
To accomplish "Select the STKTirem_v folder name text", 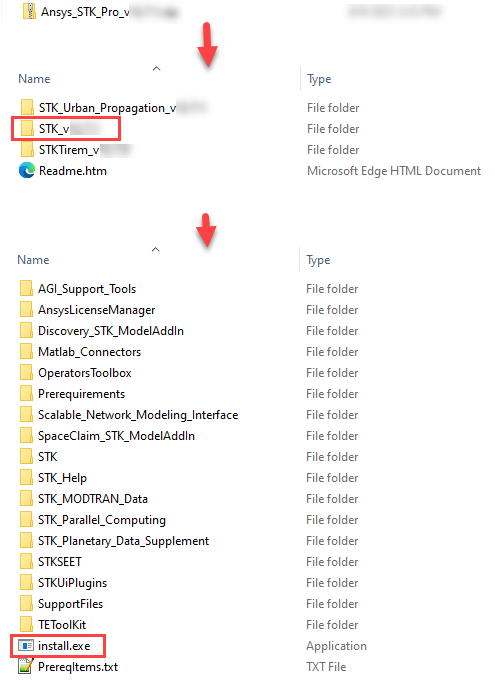I will pyautogui.click(x=69, y=150).
